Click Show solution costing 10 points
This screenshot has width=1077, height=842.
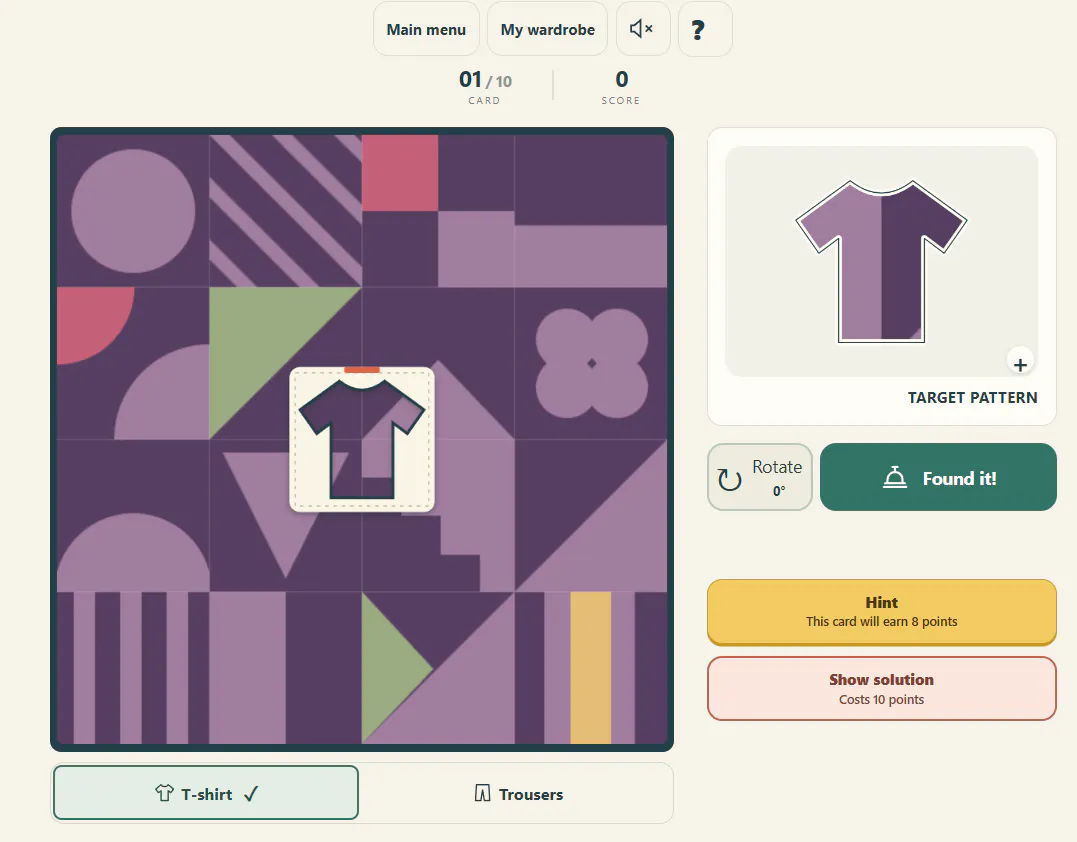[881, 689]
